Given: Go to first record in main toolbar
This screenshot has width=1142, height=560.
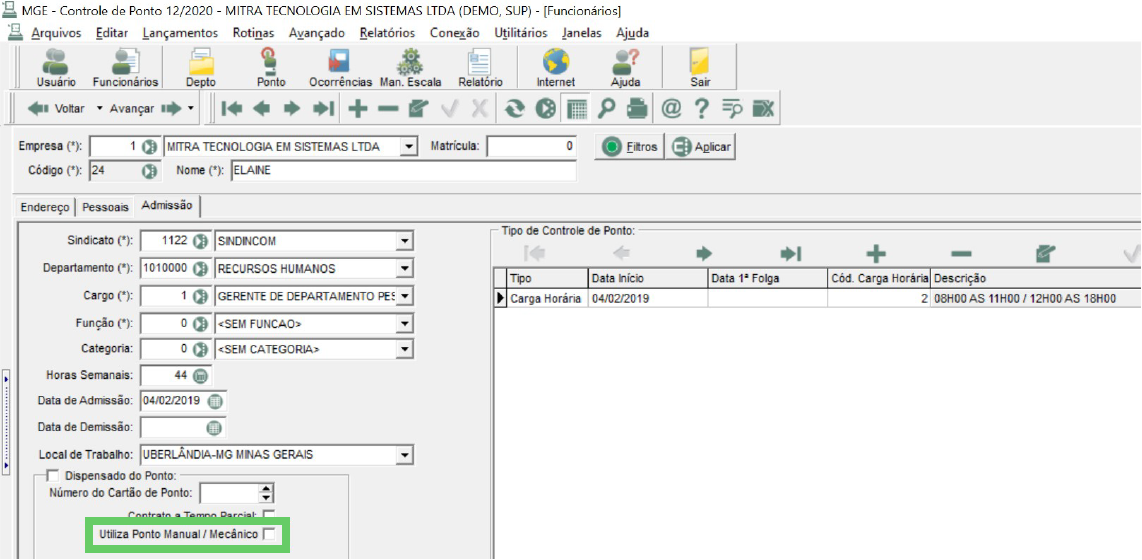Looking at the screenshot, I should (x=231, y=109).
